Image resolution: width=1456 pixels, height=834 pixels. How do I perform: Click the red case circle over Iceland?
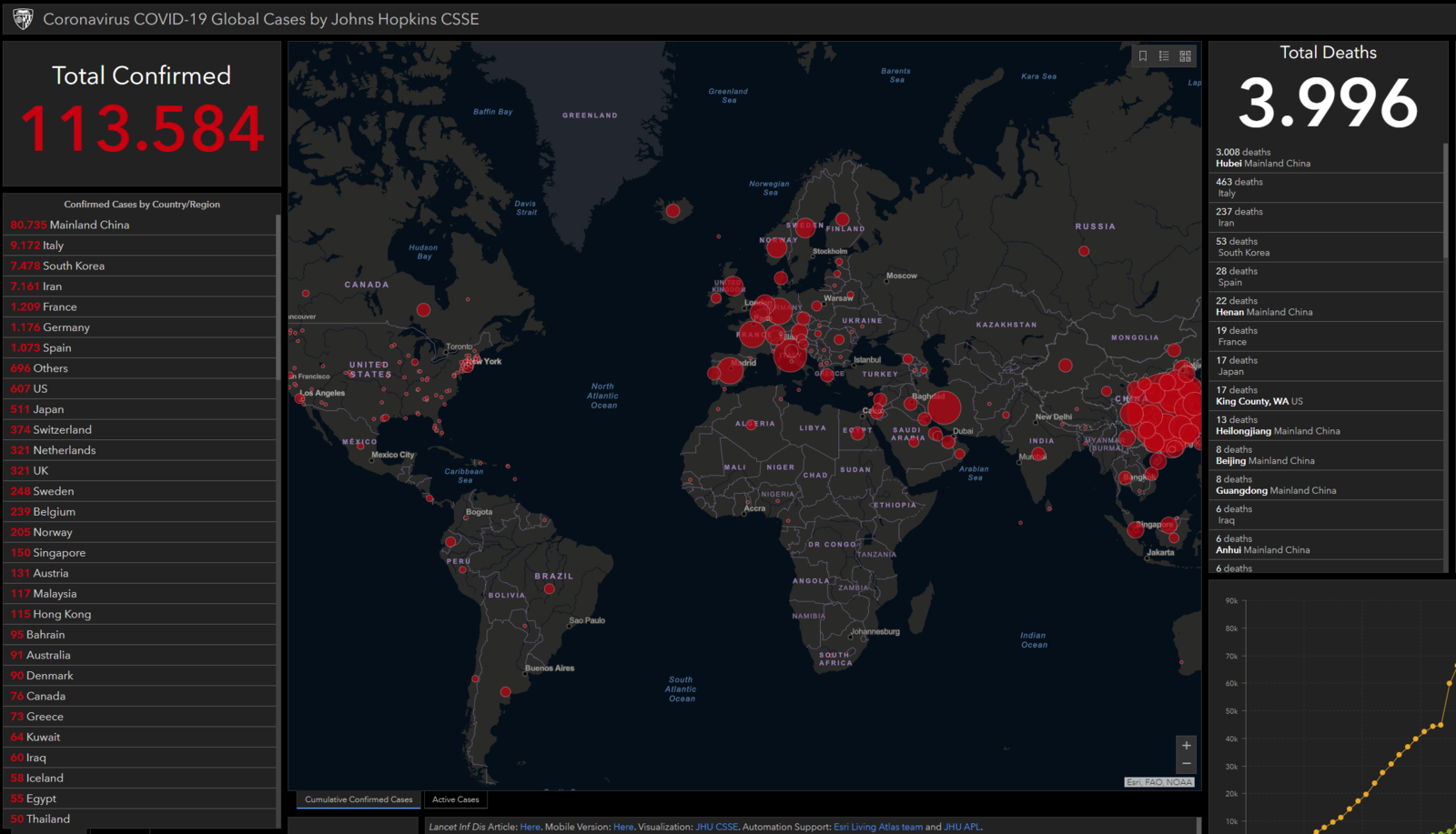click(x=672, y=211)
